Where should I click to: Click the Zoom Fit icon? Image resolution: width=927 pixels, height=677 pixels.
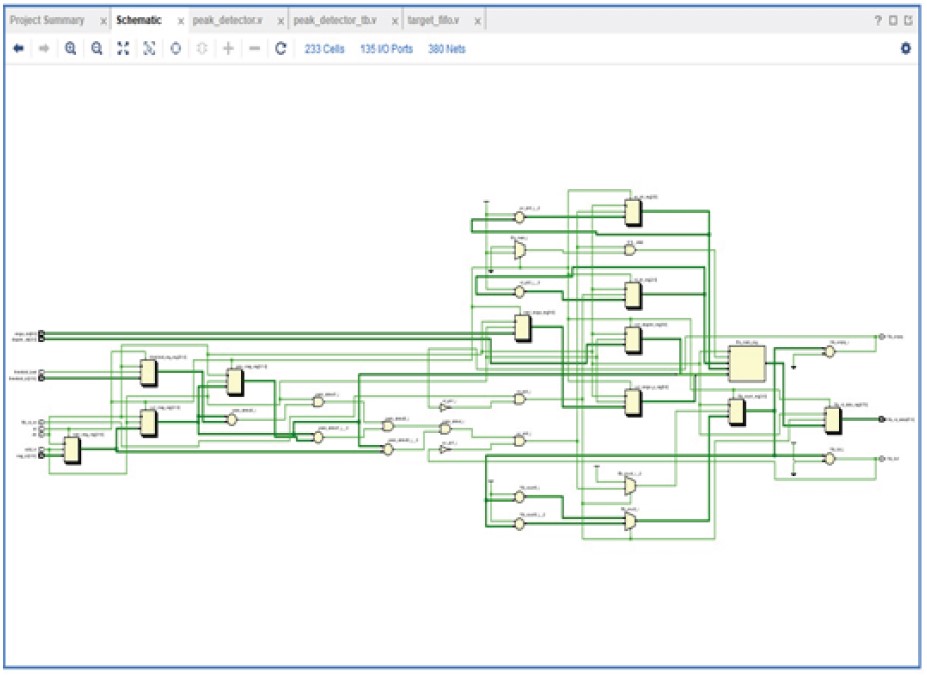123,49
